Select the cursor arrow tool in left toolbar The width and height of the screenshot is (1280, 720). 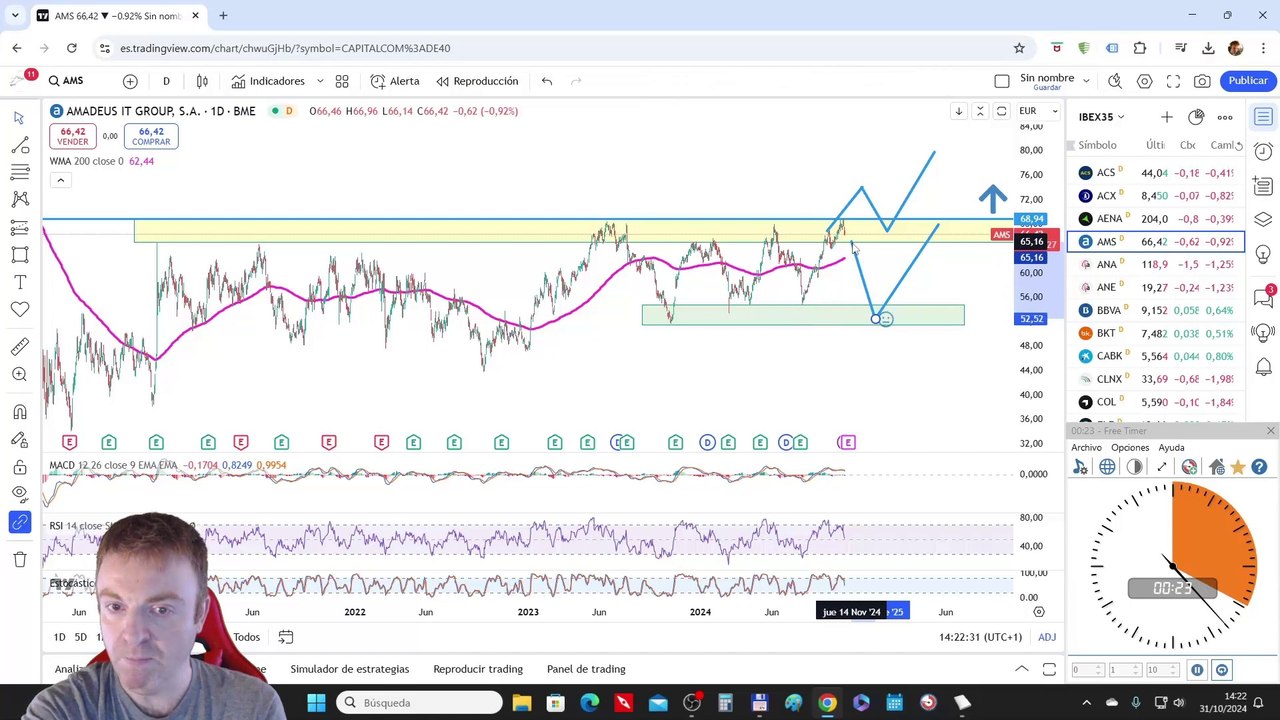(19, 118)
